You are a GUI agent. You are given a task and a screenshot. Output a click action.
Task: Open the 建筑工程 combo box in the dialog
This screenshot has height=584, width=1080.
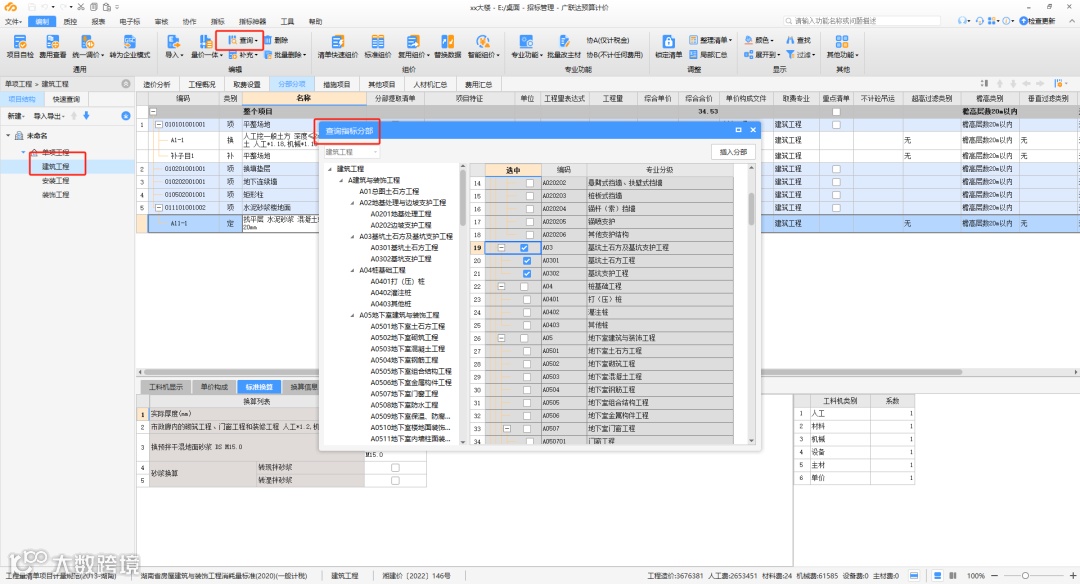coord(351,152)
